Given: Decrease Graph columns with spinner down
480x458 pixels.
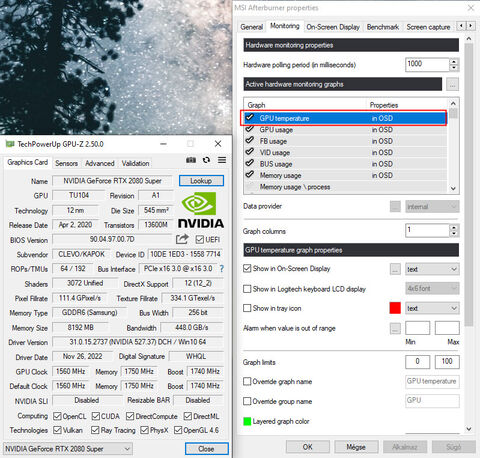Looking at the screenshot, I should coord(454,234).
